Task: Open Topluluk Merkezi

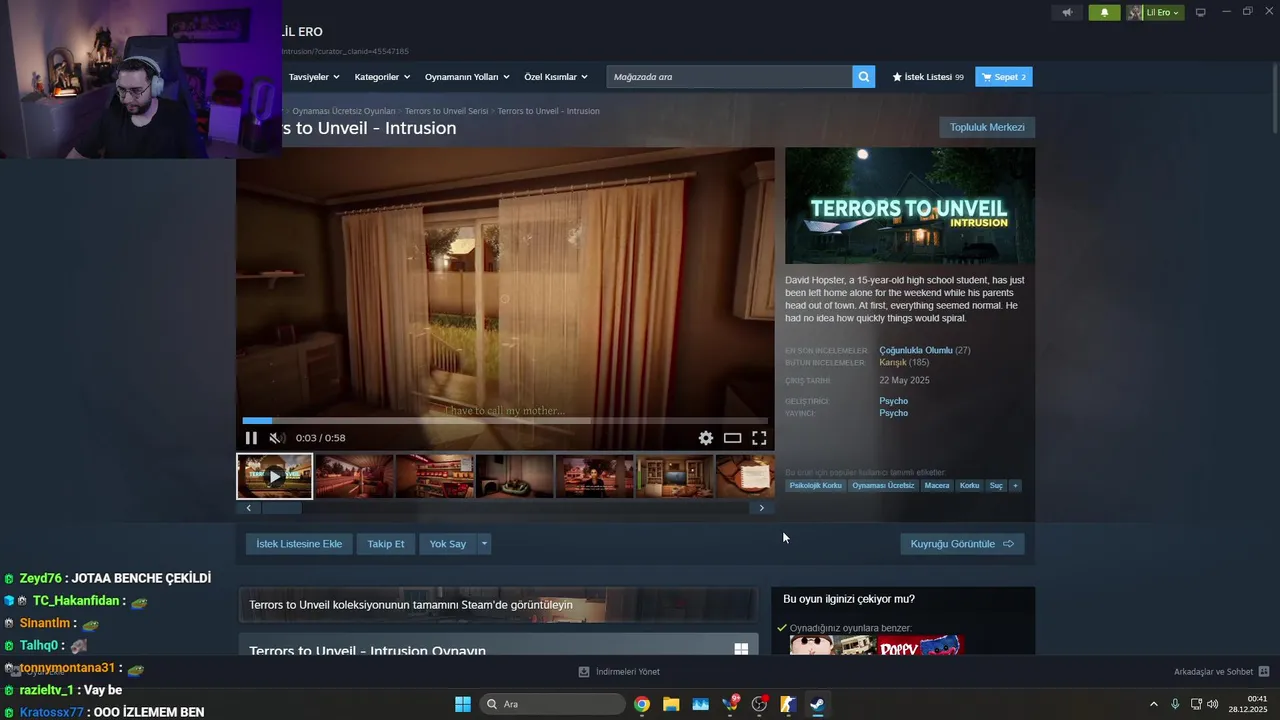Action: (987, 127)
